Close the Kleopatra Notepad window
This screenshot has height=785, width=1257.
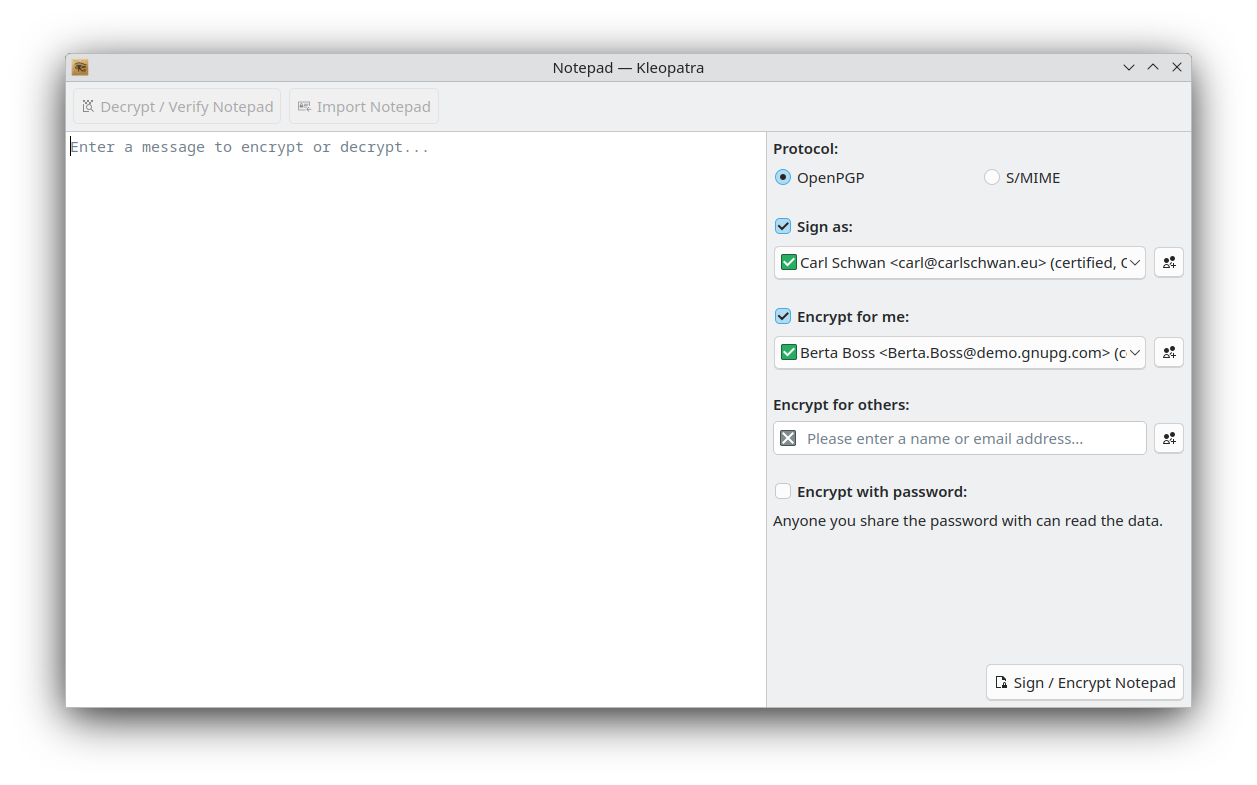[x=1177, y=68]
